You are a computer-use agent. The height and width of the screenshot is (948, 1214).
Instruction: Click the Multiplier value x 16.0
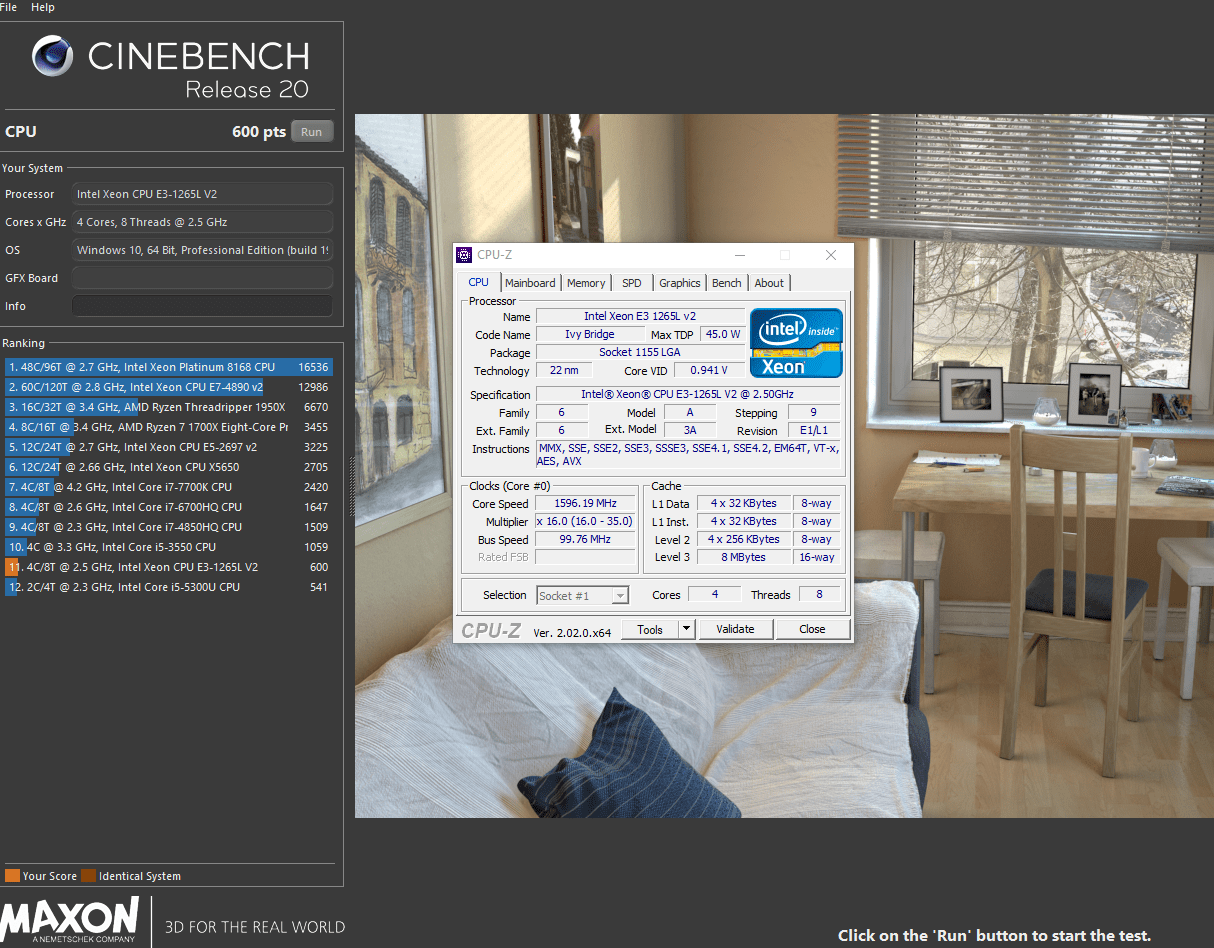coord(586,522)
